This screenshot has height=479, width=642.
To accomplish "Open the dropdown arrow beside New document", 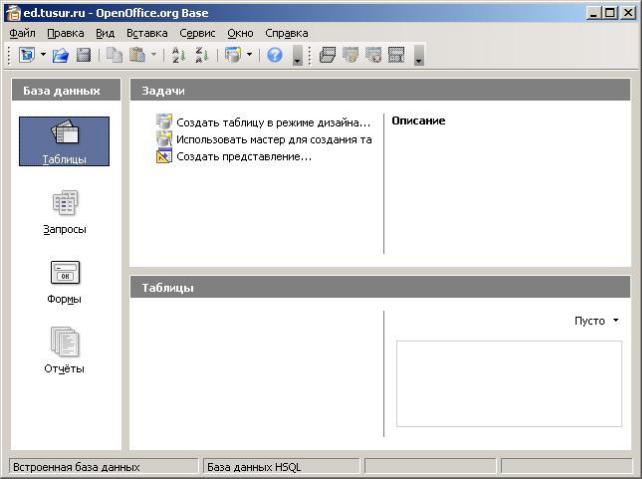I will tap(43, 54).
